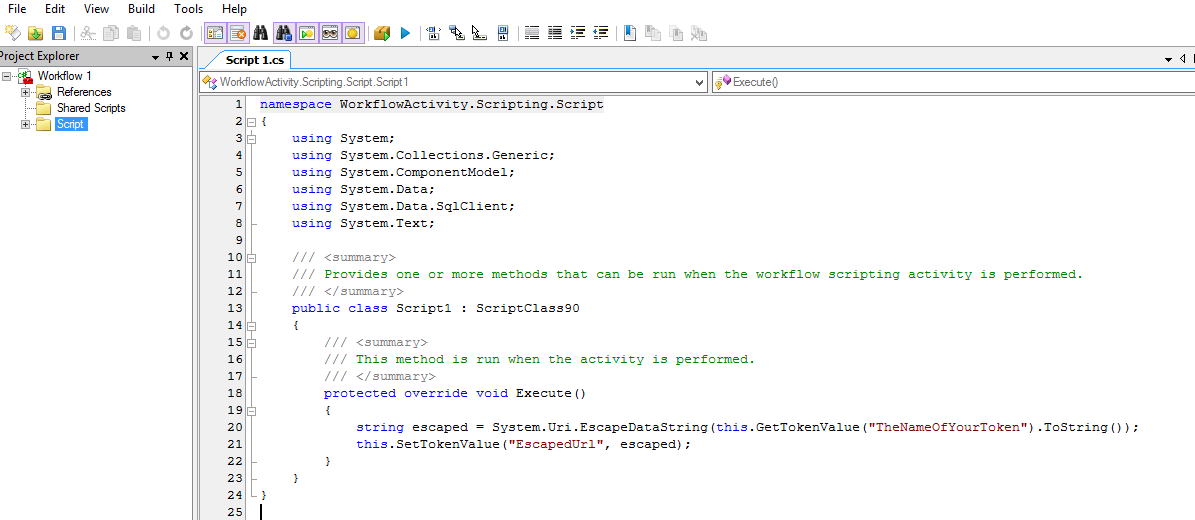This screenshot has width=1195, height=520.
Task: Select the highlighted Script folder item
Action: coord(71,124)
